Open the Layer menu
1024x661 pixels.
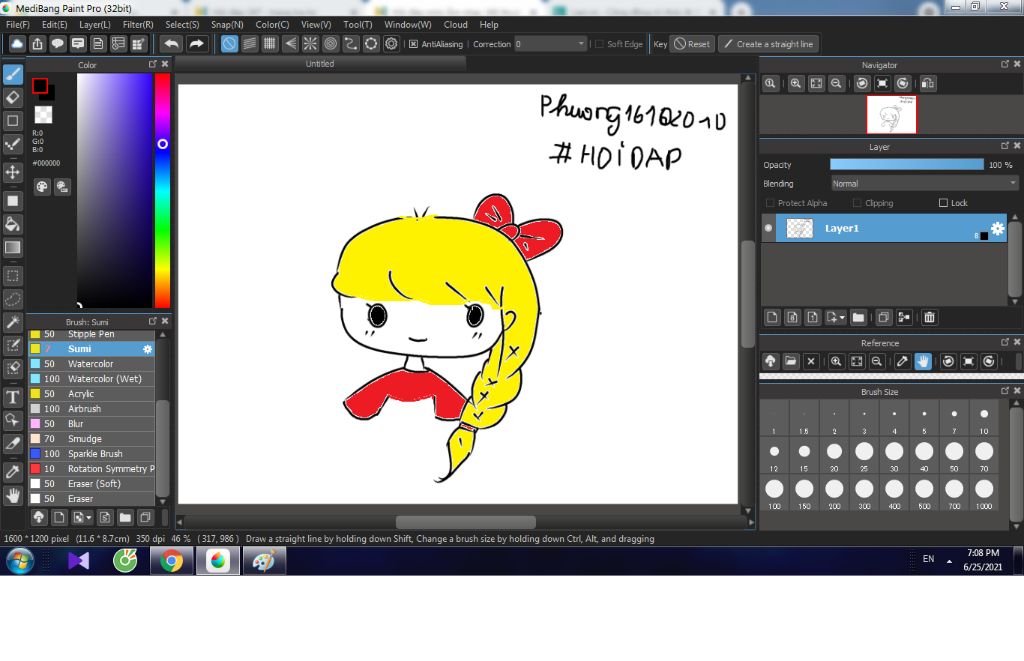tap(95, 24)
